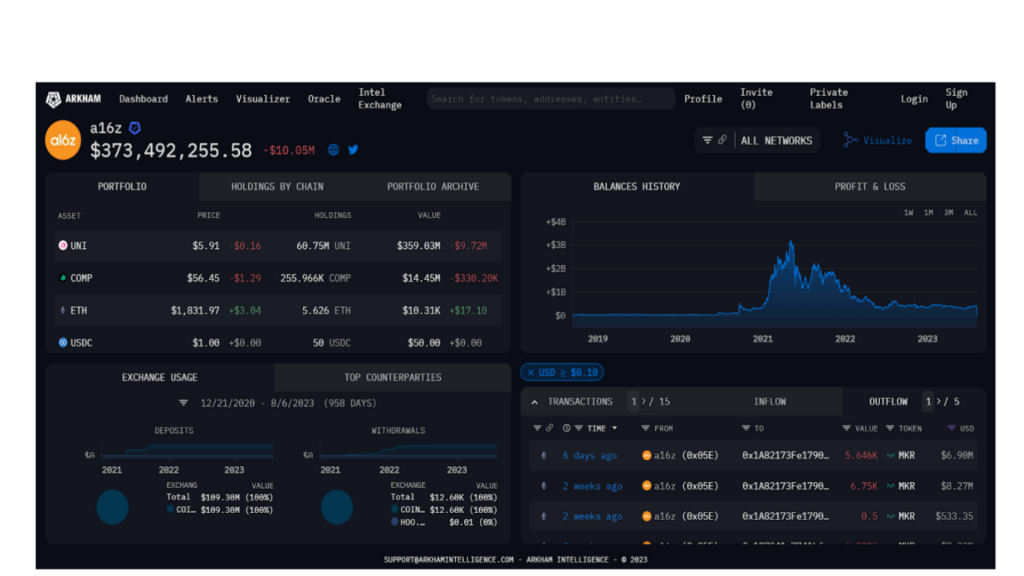
Task: Click the withdrawals pie chart circle
Action: pos(337,507)
